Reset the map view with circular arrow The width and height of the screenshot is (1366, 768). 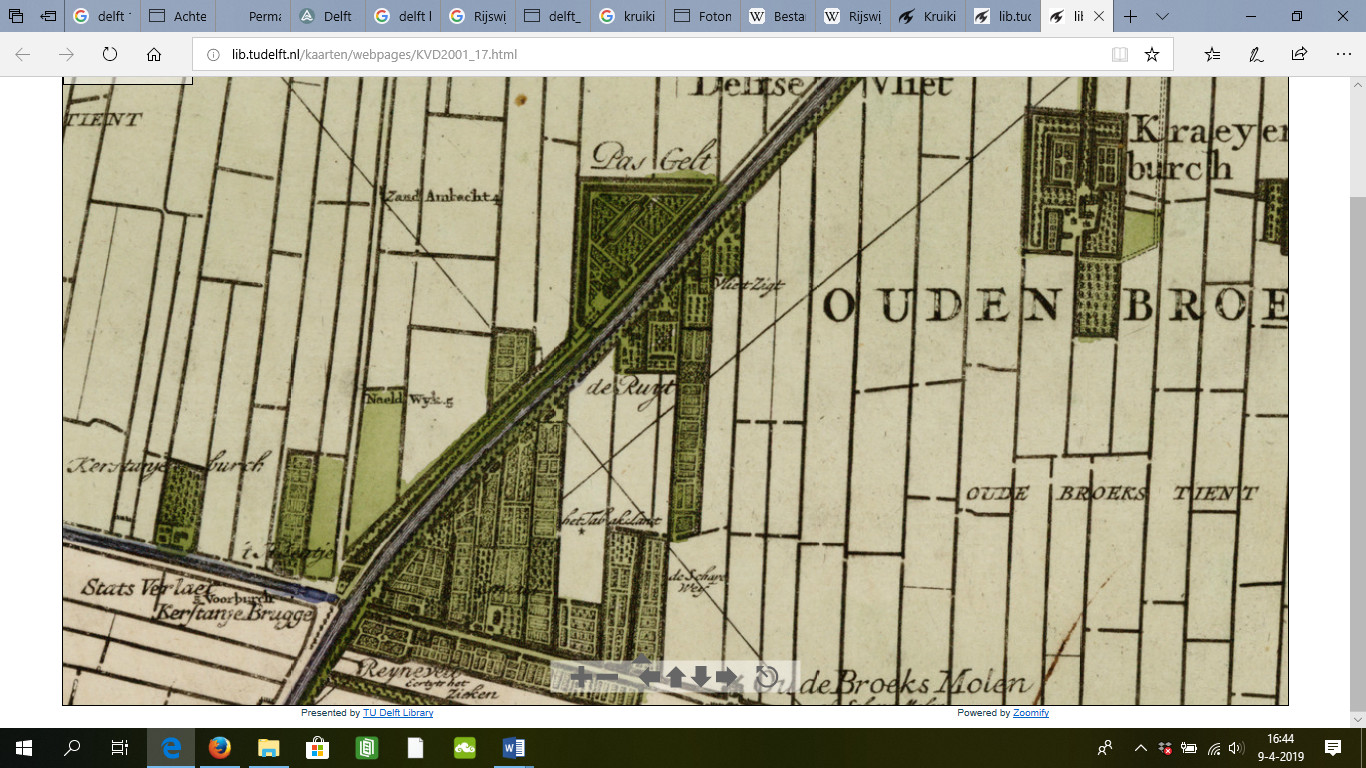point(767,678)
